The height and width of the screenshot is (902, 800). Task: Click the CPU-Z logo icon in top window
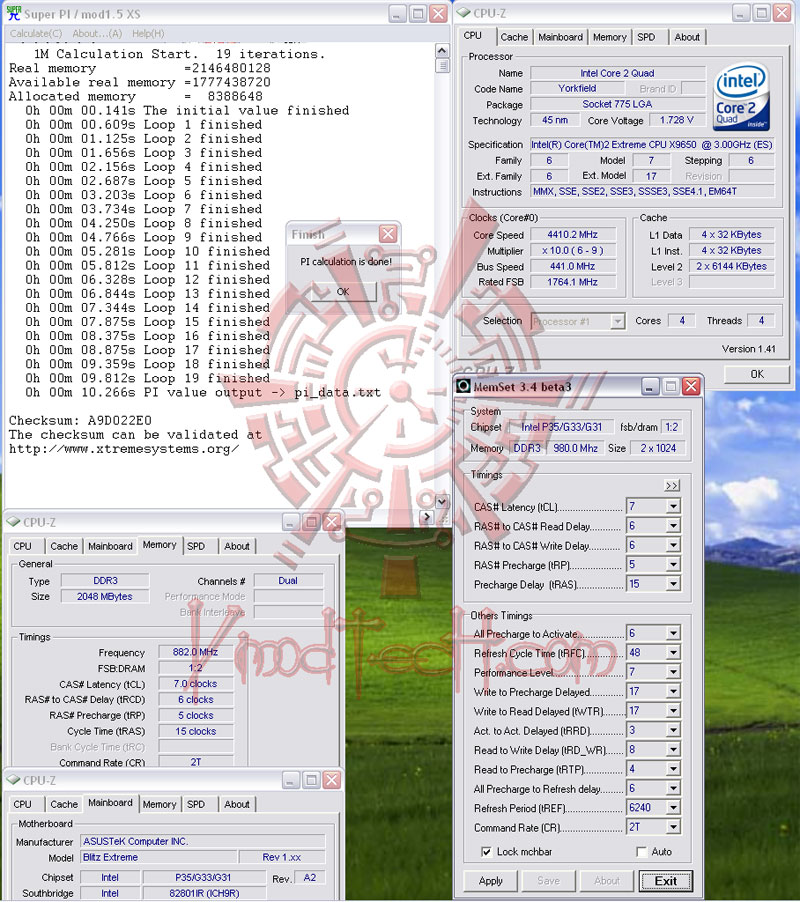[464, 13]
